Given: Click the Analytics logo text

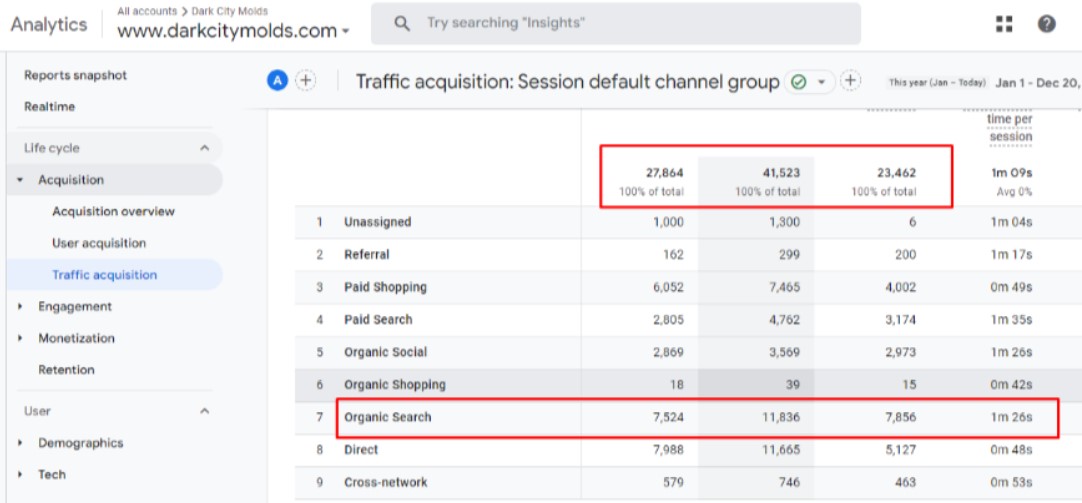Looking at the screenshot, I should (x=49, y=25).
